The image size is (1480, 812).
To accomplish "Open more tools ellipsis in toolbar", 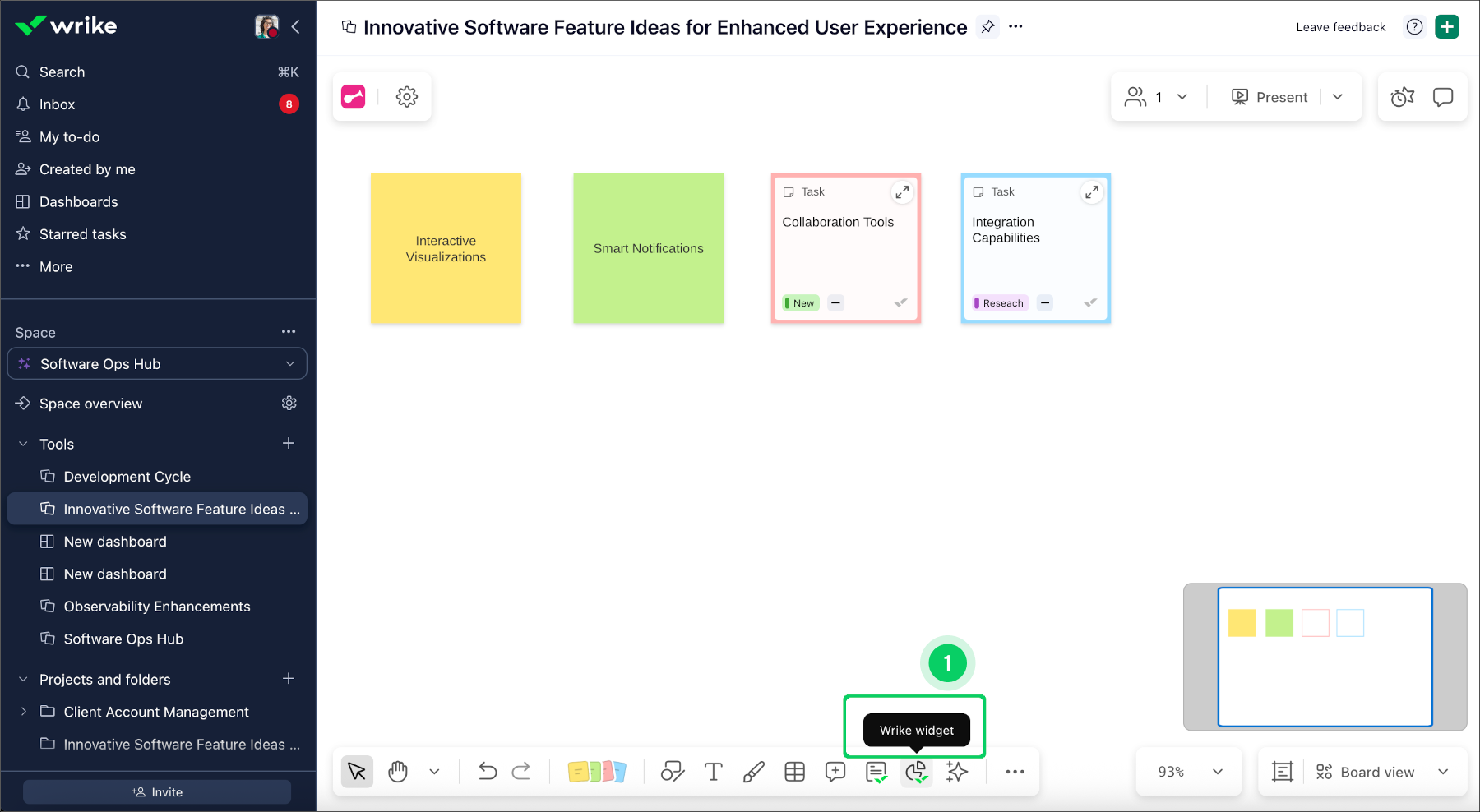I will (1015, 772).
